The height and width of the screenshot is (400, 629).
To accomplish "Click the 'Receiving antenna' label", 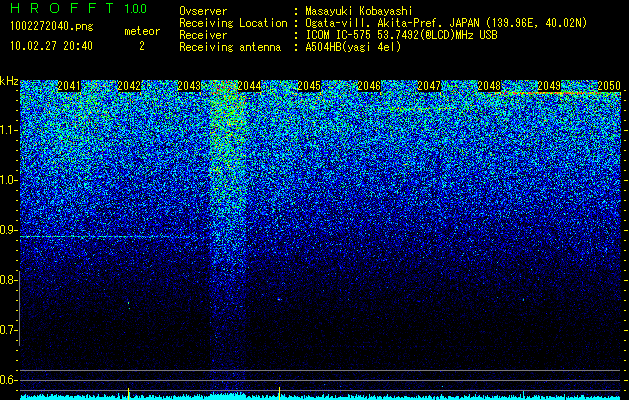I will 230,47.
